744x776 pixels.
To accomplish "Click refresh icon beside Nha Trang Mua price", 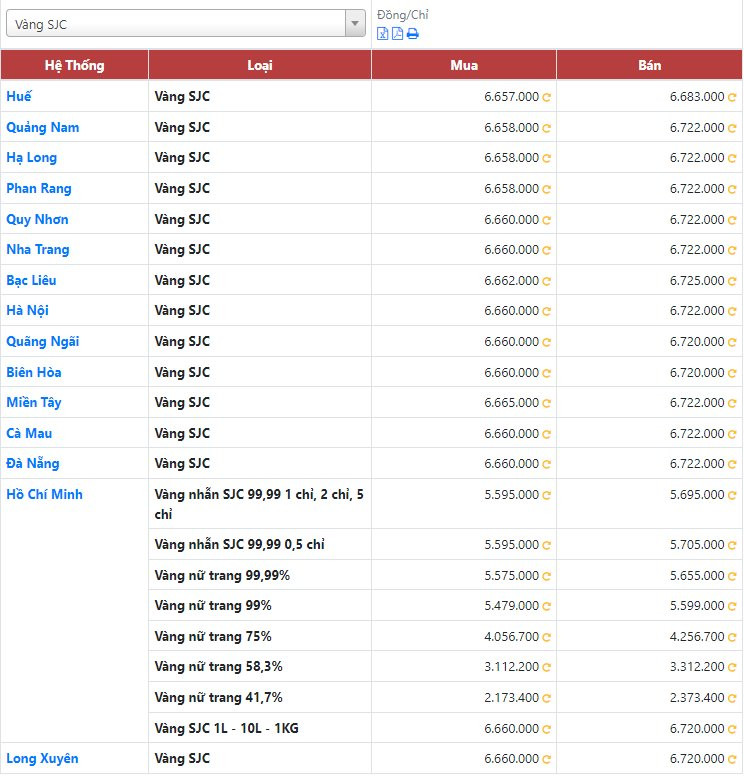I will pyautogui.click(x=546, y=250).
